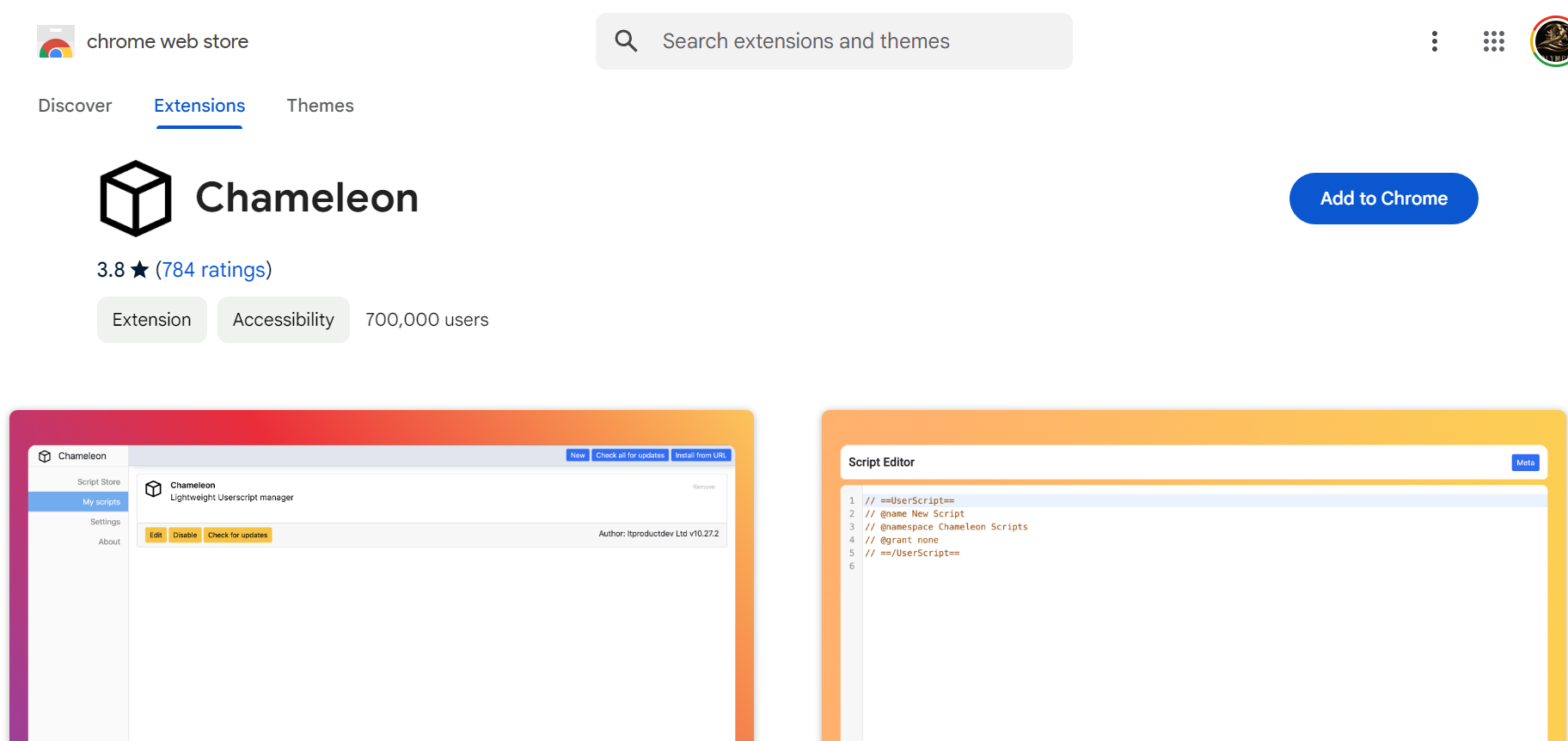Click the Chameleon cube logo
The image size is (1568, 741).
coord(136,199)
